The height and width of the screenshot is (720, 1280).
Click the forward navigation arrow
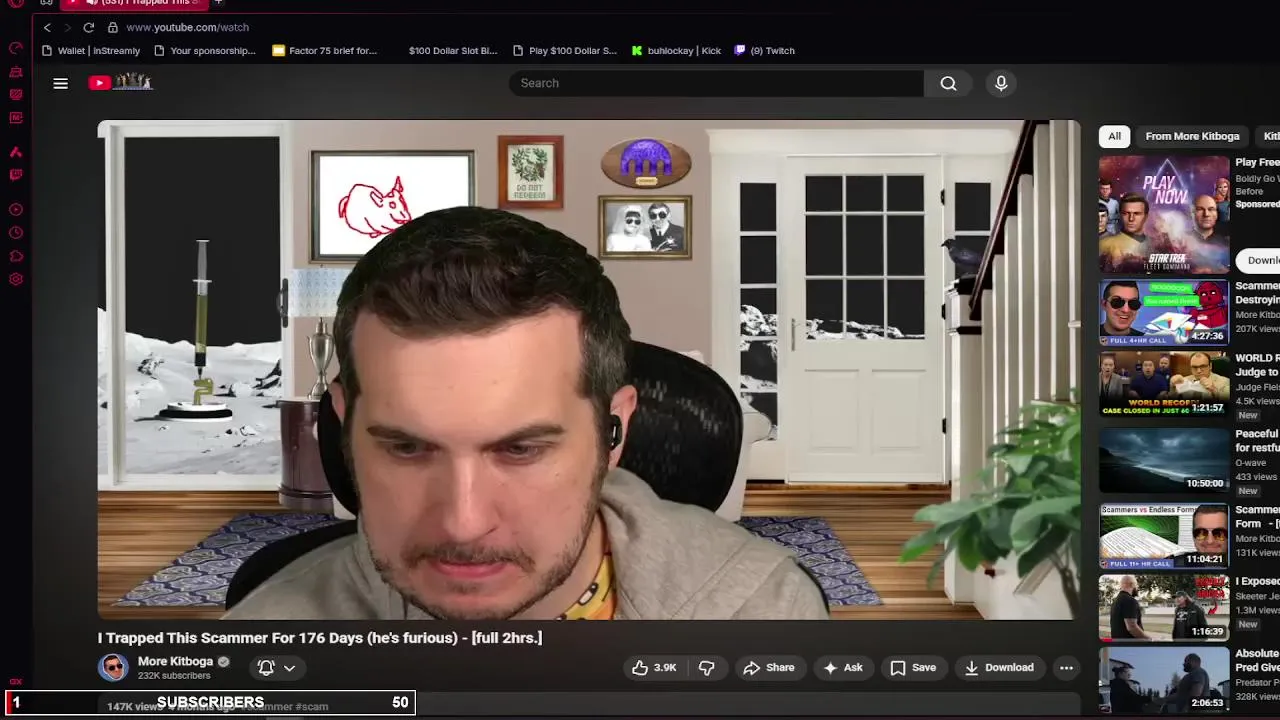click(68, 27)
